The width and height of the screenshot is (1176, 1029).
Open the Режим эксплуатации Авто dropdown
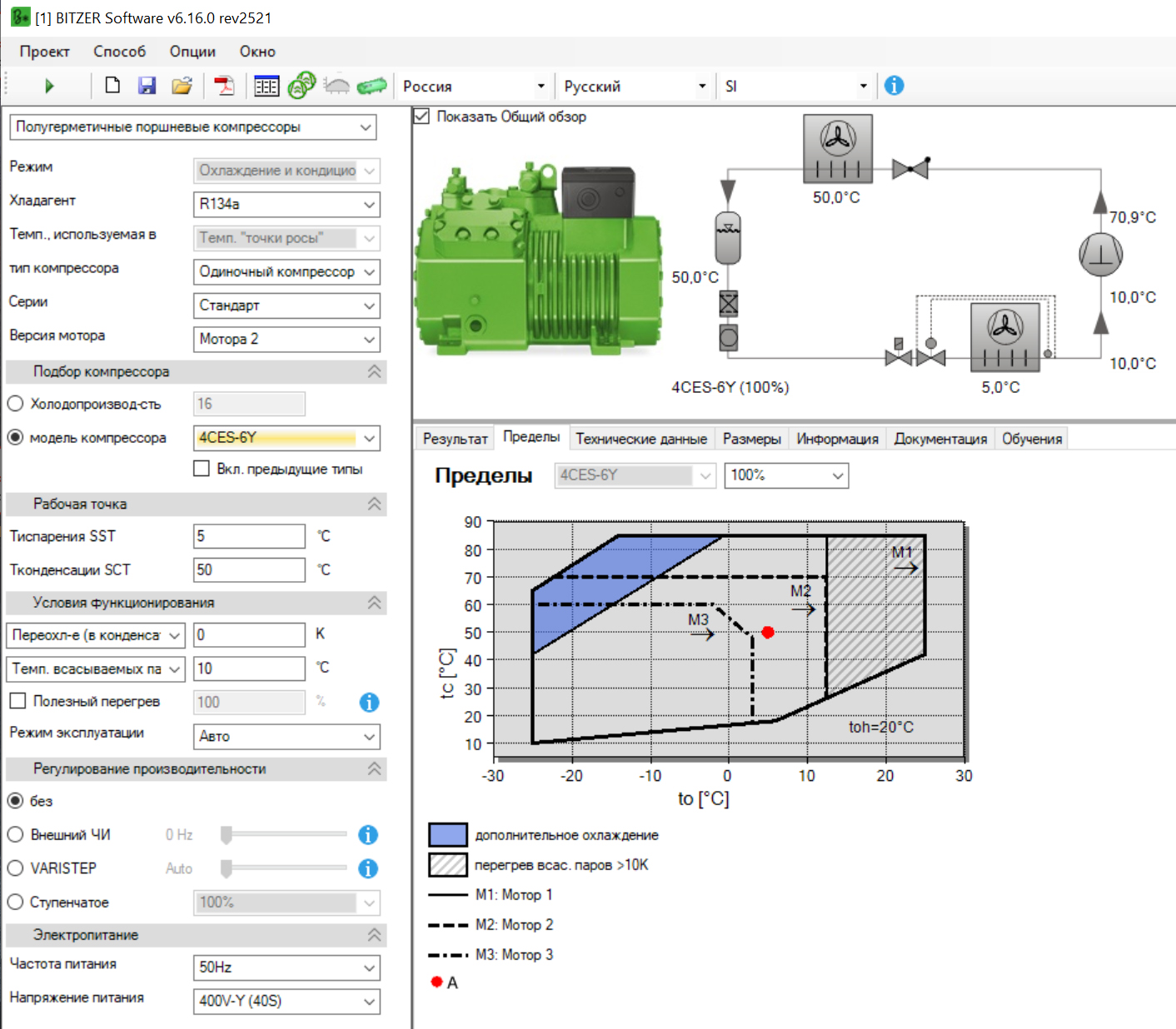coord(287,737)
